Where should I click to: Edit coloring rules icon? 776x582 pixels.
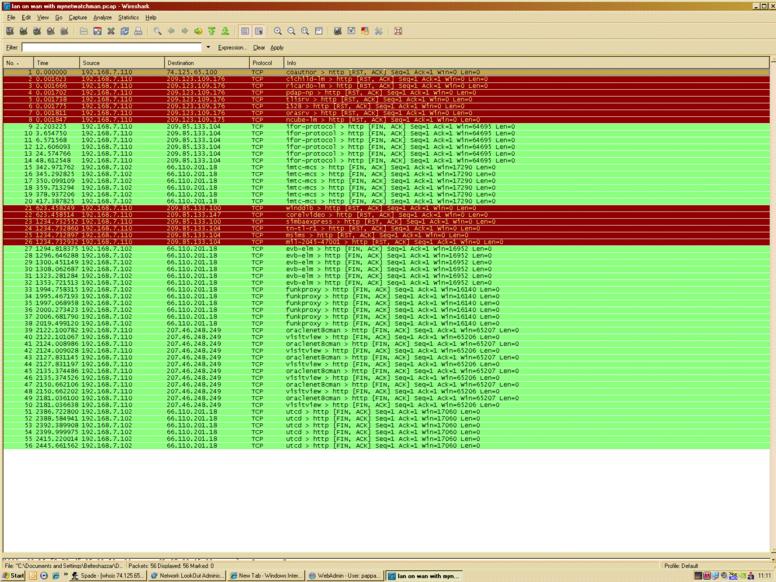click(365, 31)
